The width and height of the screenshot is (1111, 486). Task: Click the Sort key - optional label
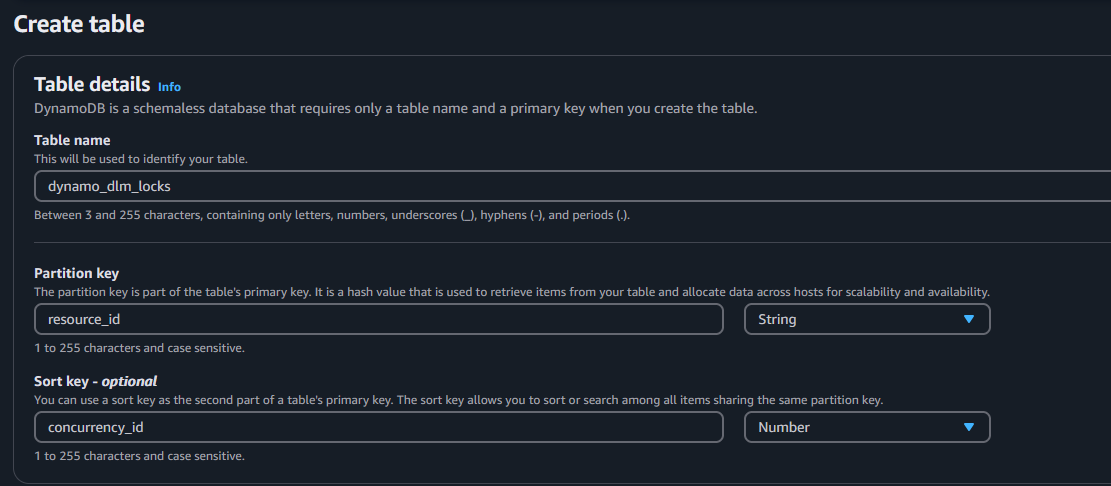coord(96,381)
